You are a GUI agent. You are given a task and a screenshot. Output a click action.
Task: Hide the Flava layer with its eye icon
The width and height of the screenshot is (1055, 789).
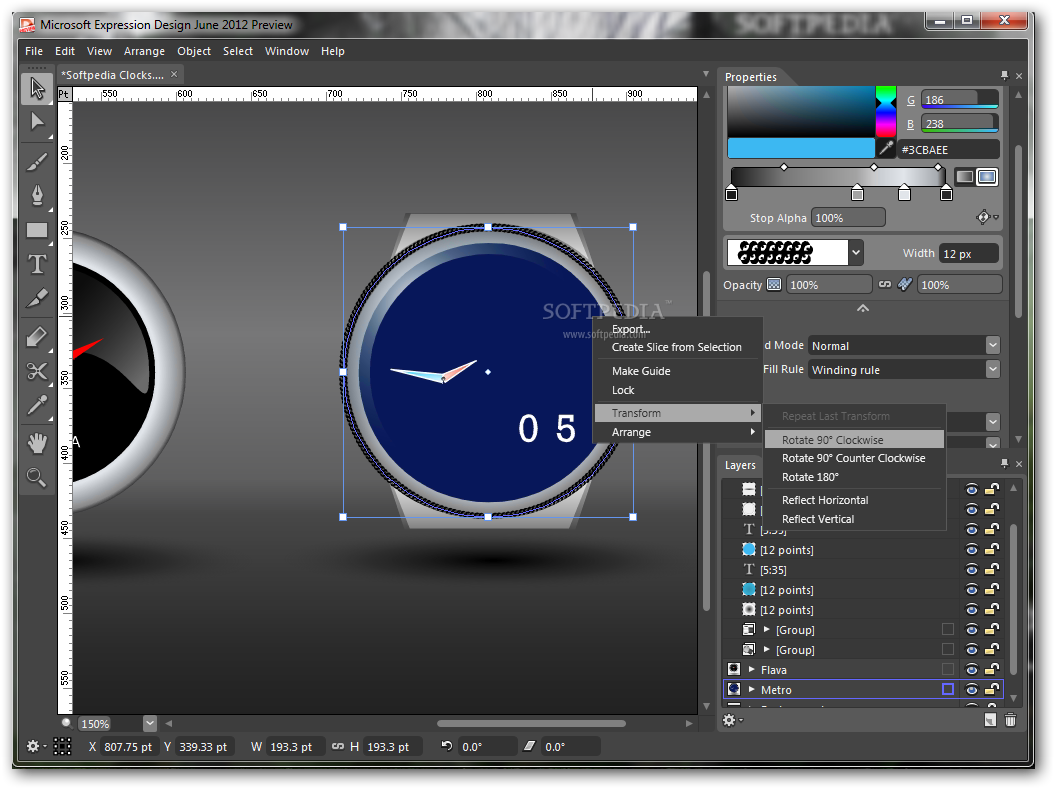[x=972, y=669]
